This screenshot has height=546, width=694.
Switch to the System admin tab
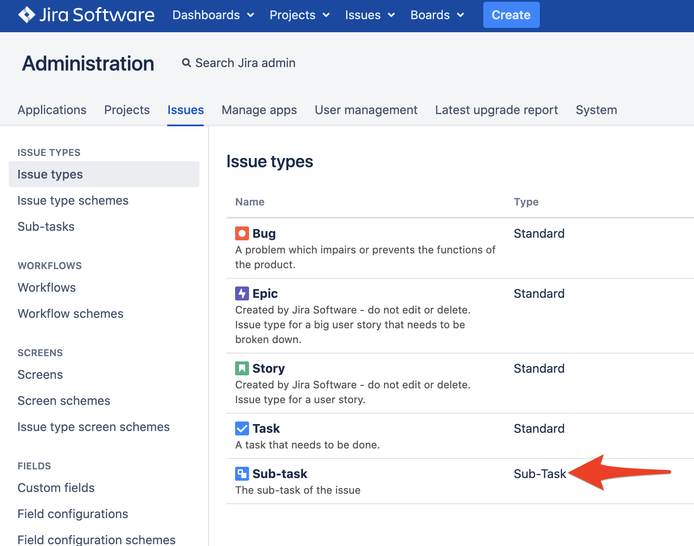tap(596, 110)
